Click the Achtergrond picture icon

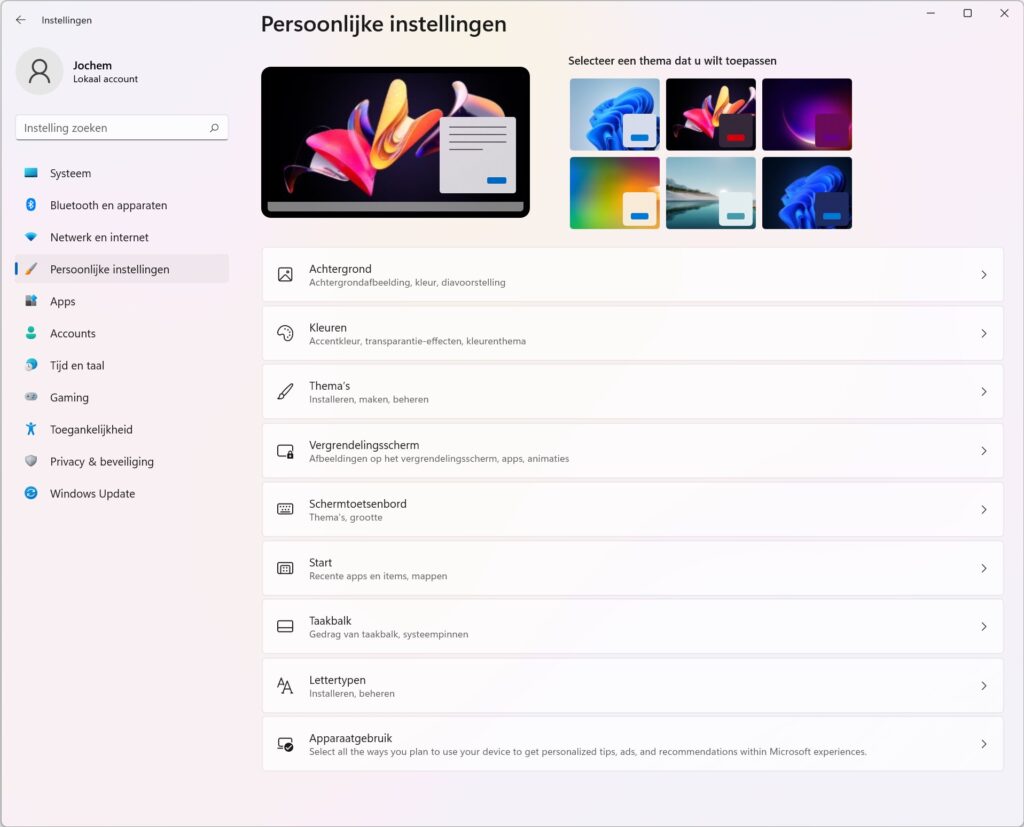click(x=285, y=274)
